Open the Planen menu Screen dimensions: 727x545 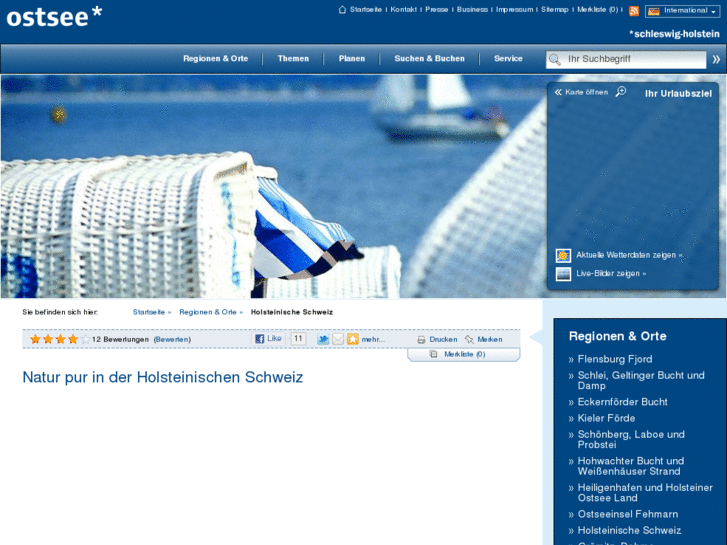[x=351, y=59]
